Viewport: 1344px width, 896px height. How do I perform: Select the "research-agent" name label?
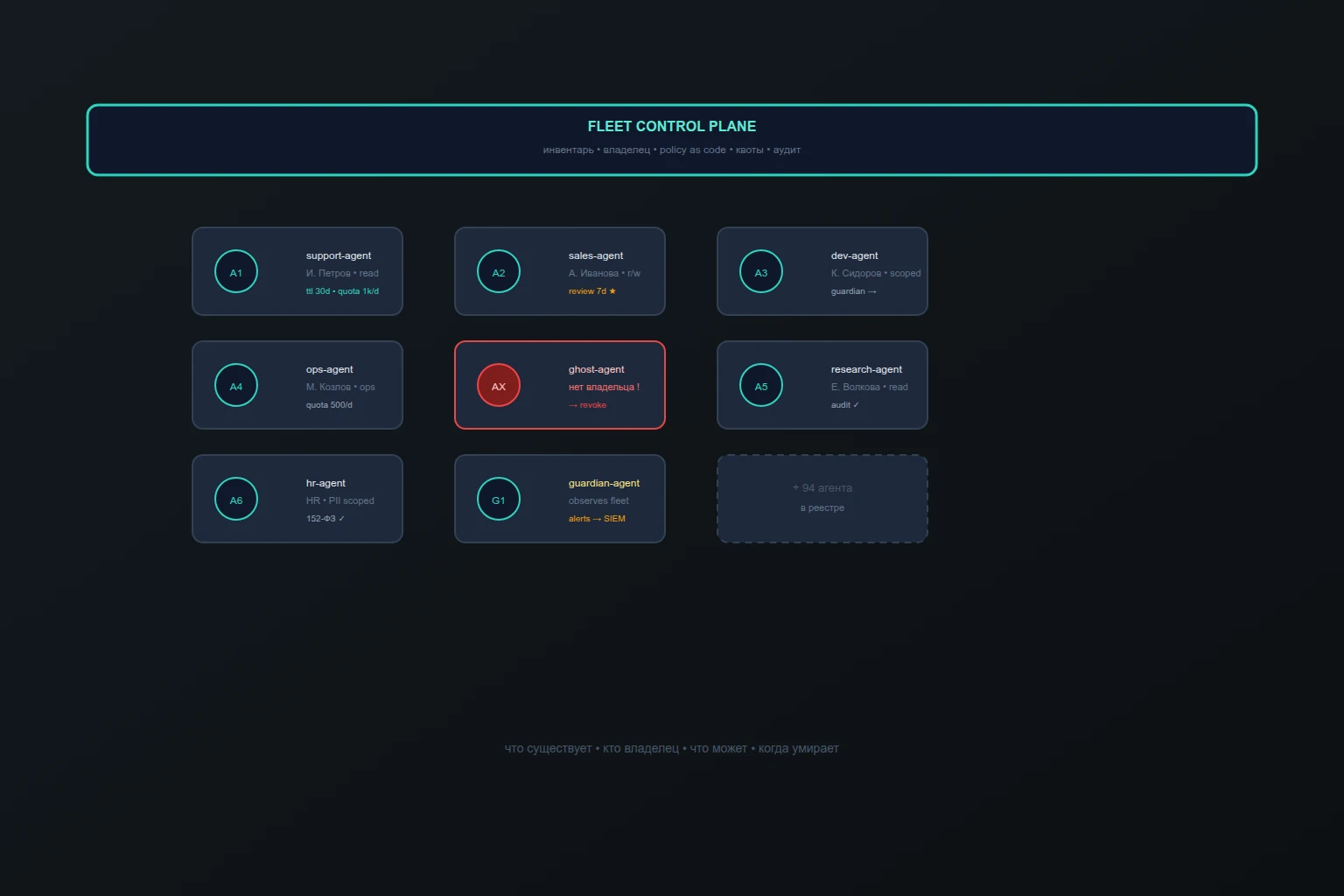pyautogui.click(x=866, y=369)
